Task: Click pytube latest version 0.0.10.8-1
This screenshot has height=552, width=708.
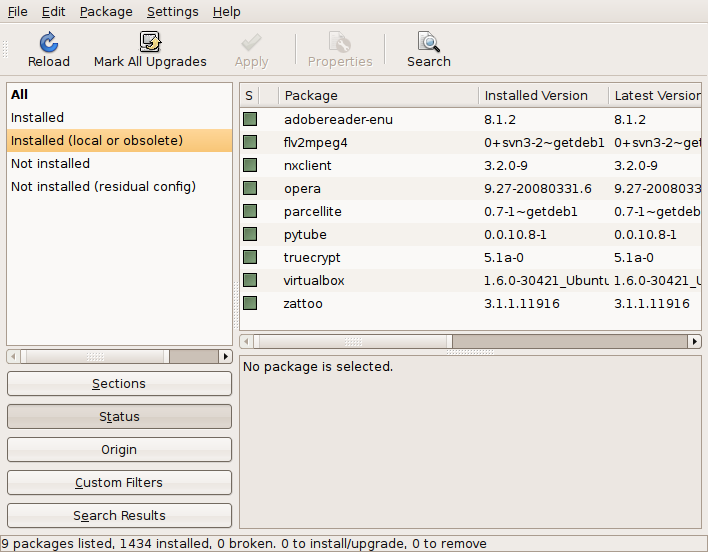Action: click(645, 235)
